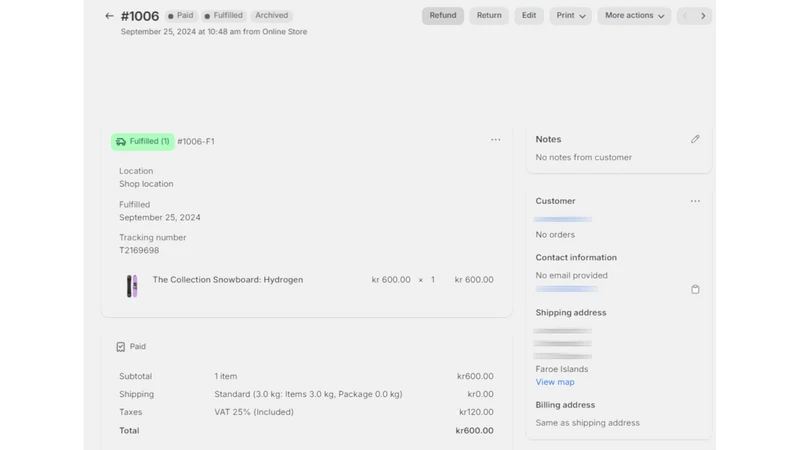800x450 pixels.
Task: Click the Total kr600.00 amount
Action: [474, 431]
